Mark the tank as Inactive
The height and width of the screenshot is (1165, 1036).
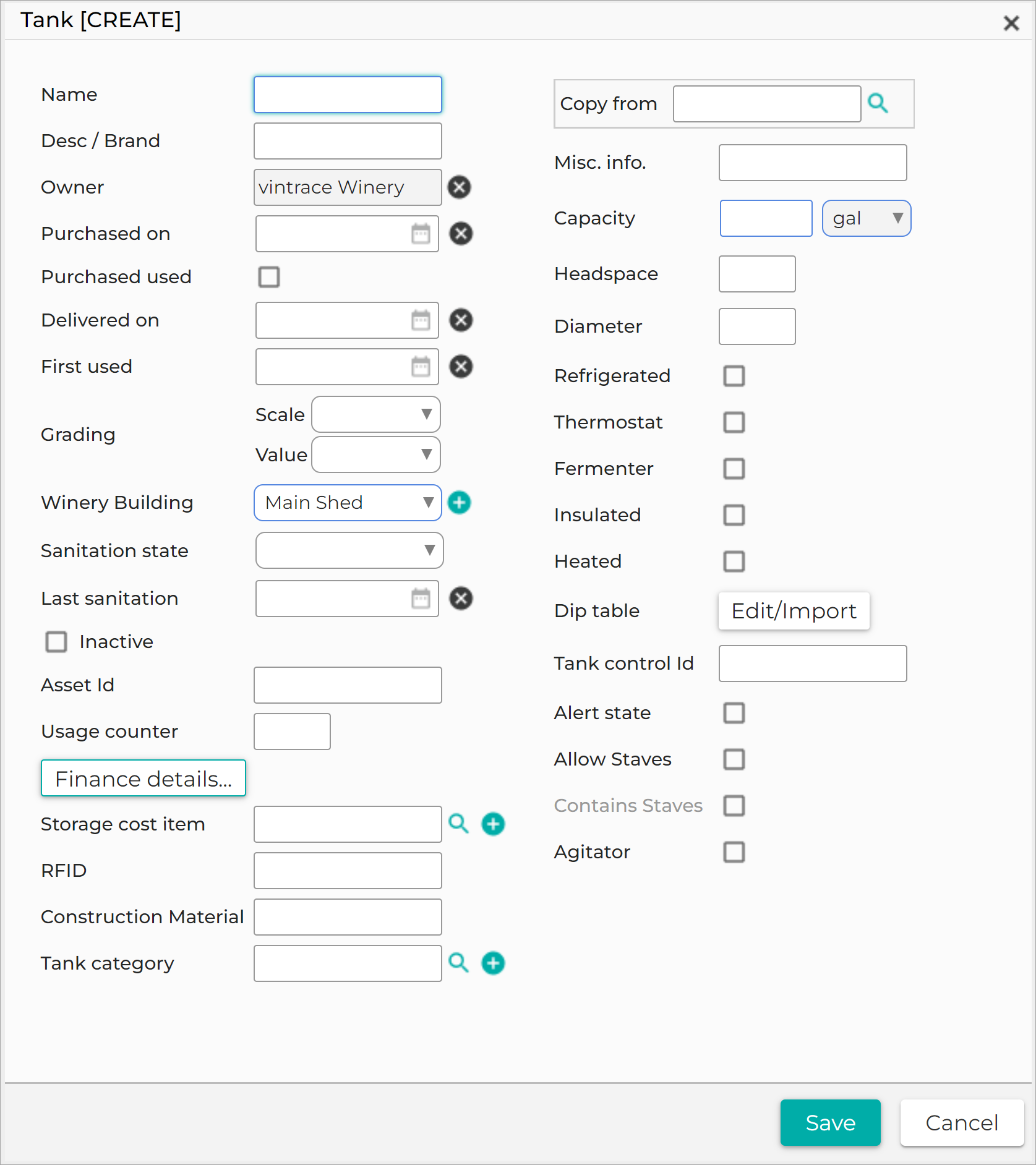pyautogui.click(x=56, y=642)
